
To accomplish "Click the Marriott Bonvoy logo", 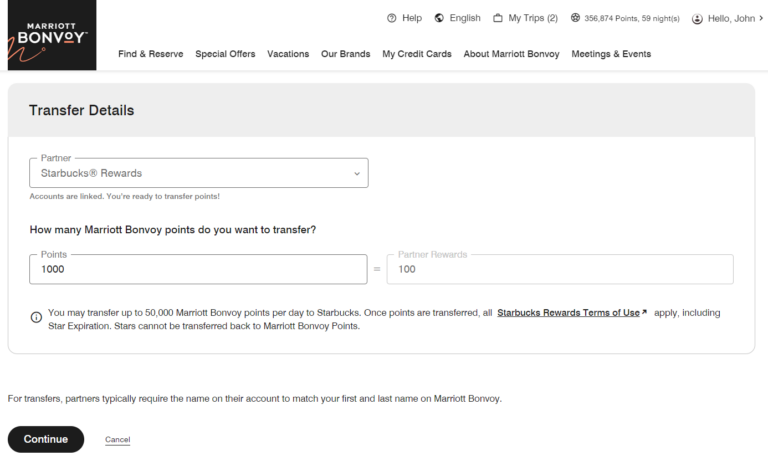I will pyautogui.click(x=52, y=35).
